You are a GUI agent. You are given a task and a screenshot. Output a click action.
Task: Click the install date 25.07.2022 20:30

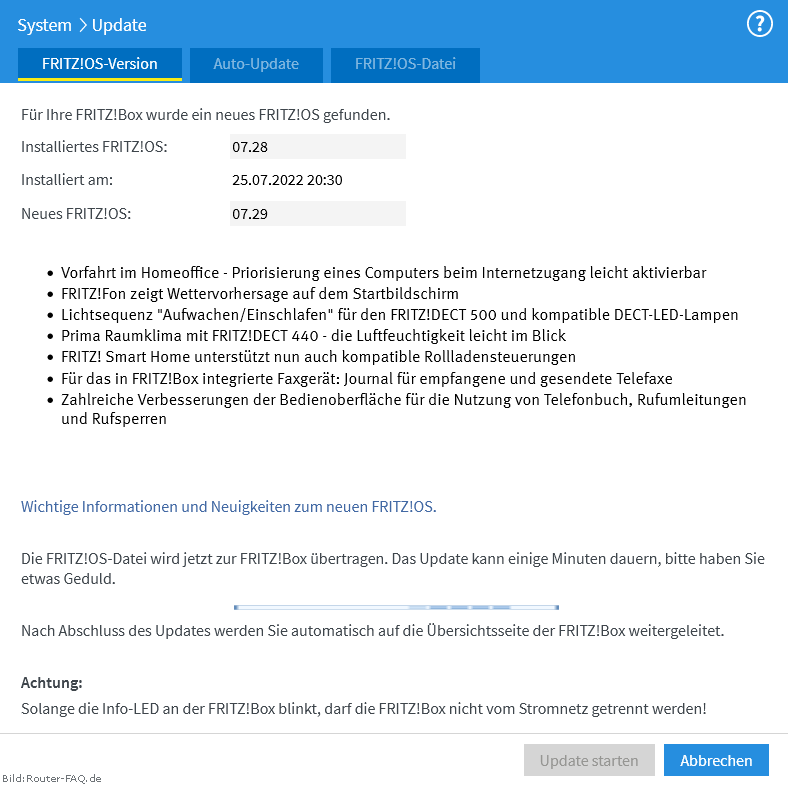coord(287,180)
